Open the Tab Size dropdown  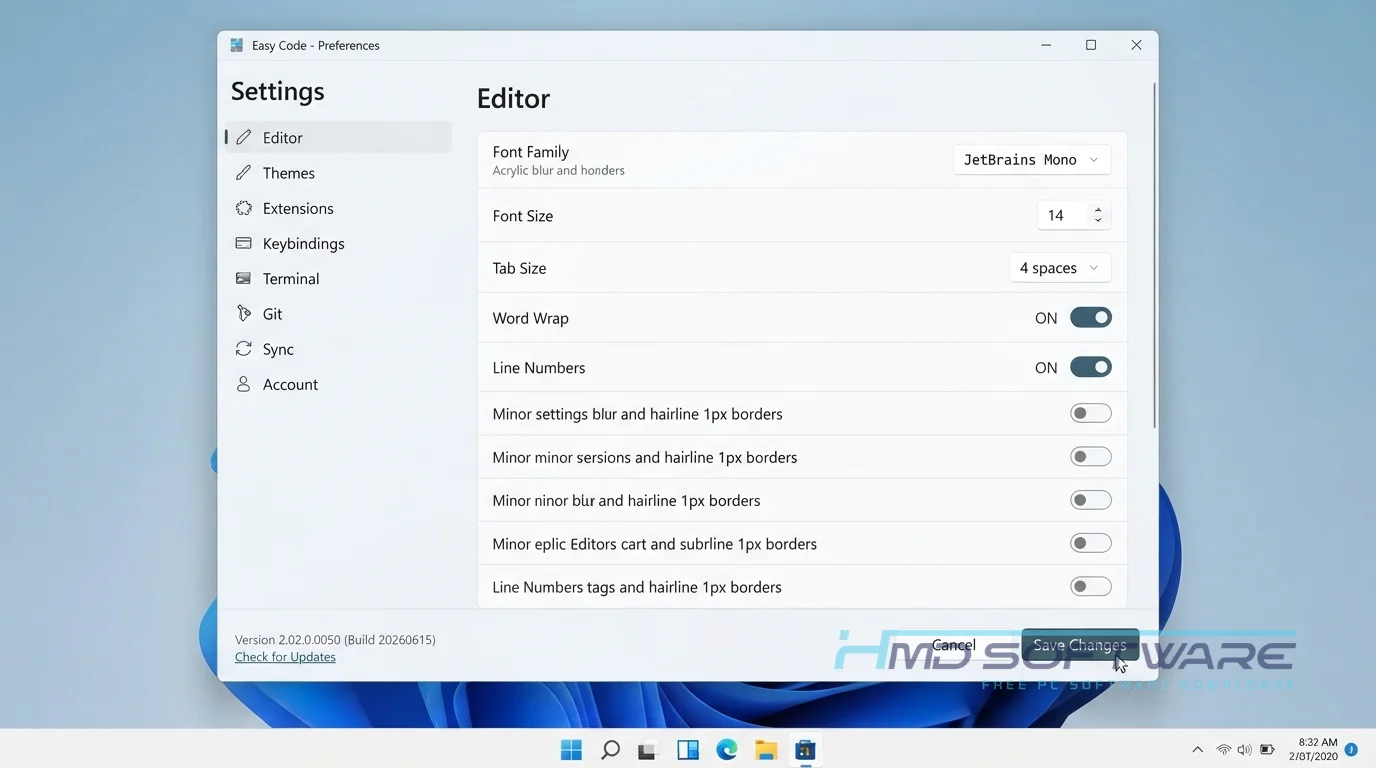1060,268
